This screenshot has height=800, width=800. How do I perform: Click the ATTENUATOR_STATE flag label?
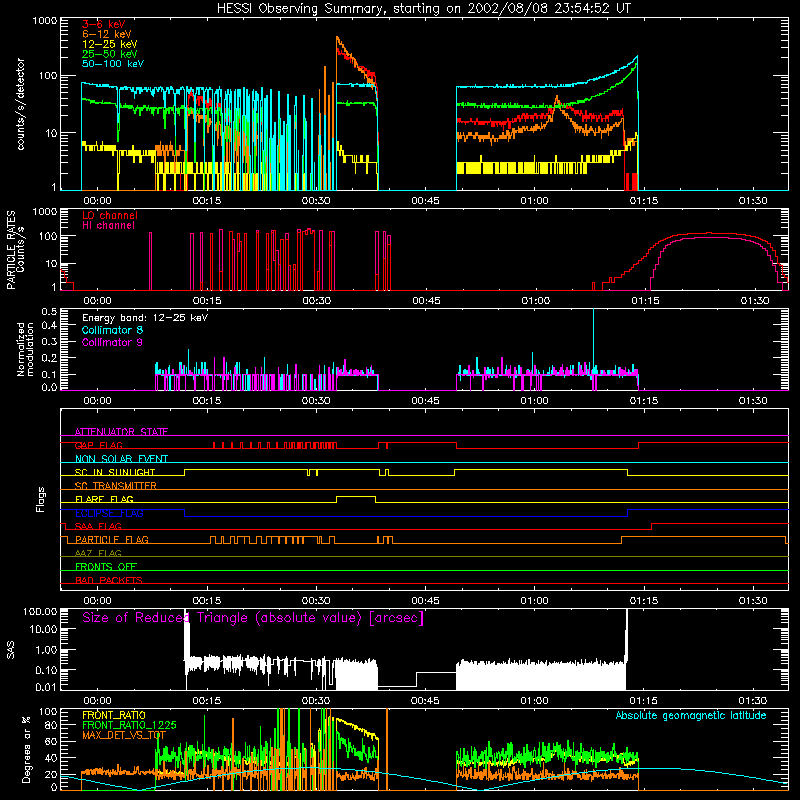click(x=121, y=432)
